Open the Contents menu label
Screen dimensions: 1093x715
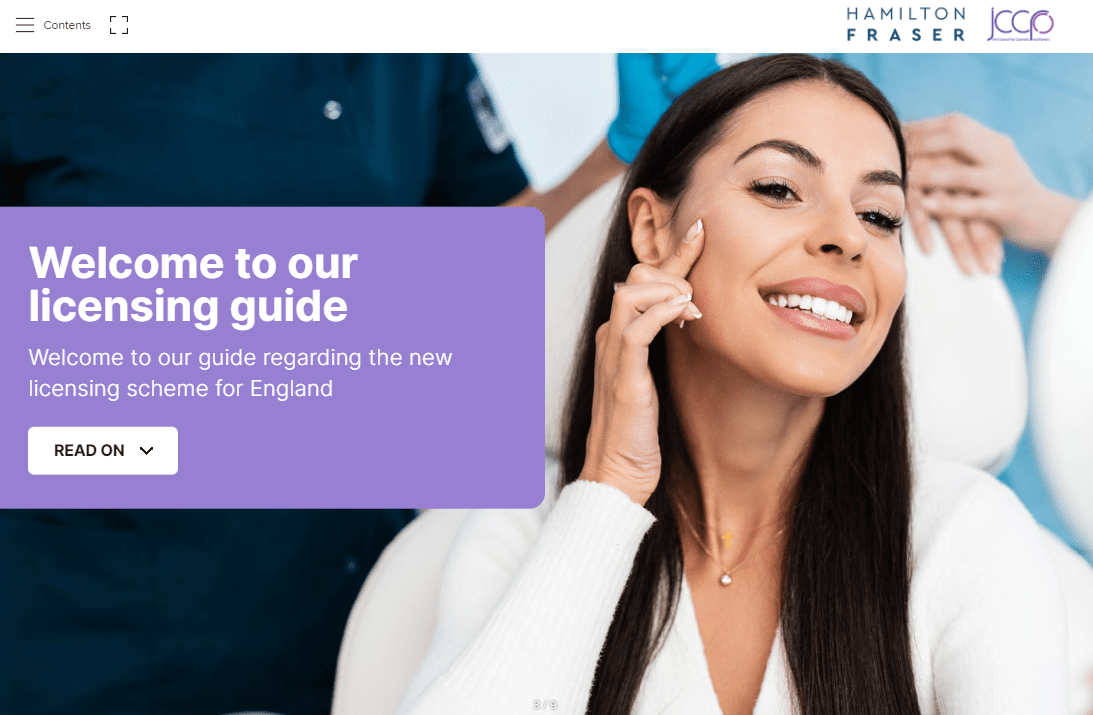tap(67, 25)
